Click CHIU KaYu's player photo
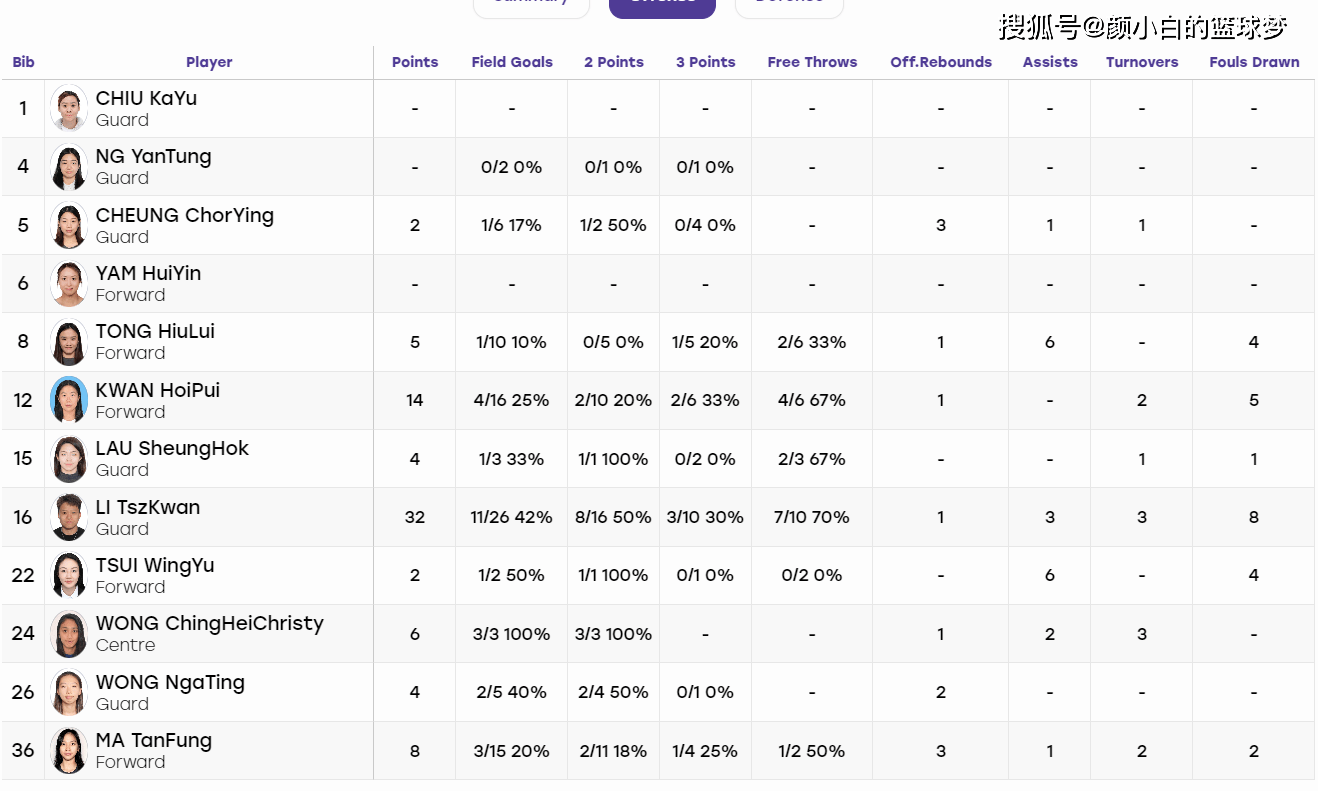 [x=69, y=109]
